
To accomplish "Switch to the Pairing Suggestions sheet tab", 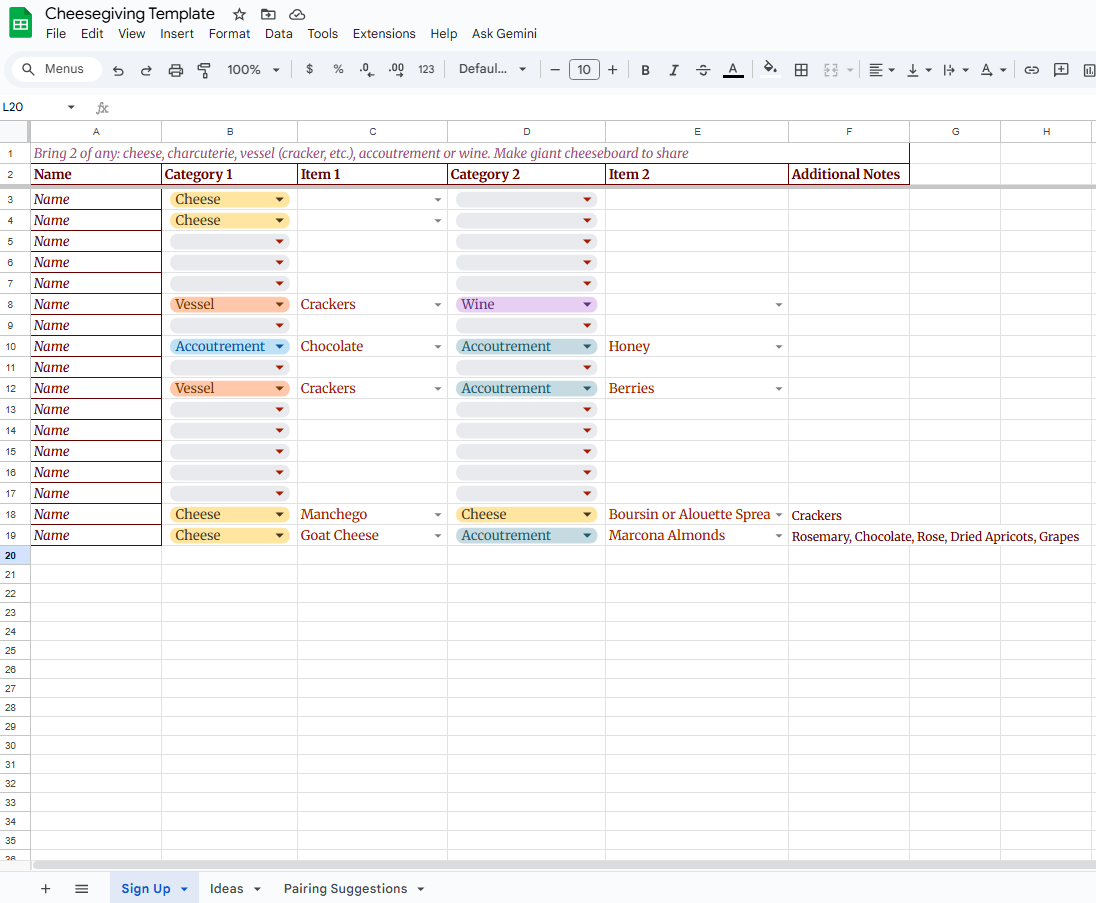I will coord(345,889).
